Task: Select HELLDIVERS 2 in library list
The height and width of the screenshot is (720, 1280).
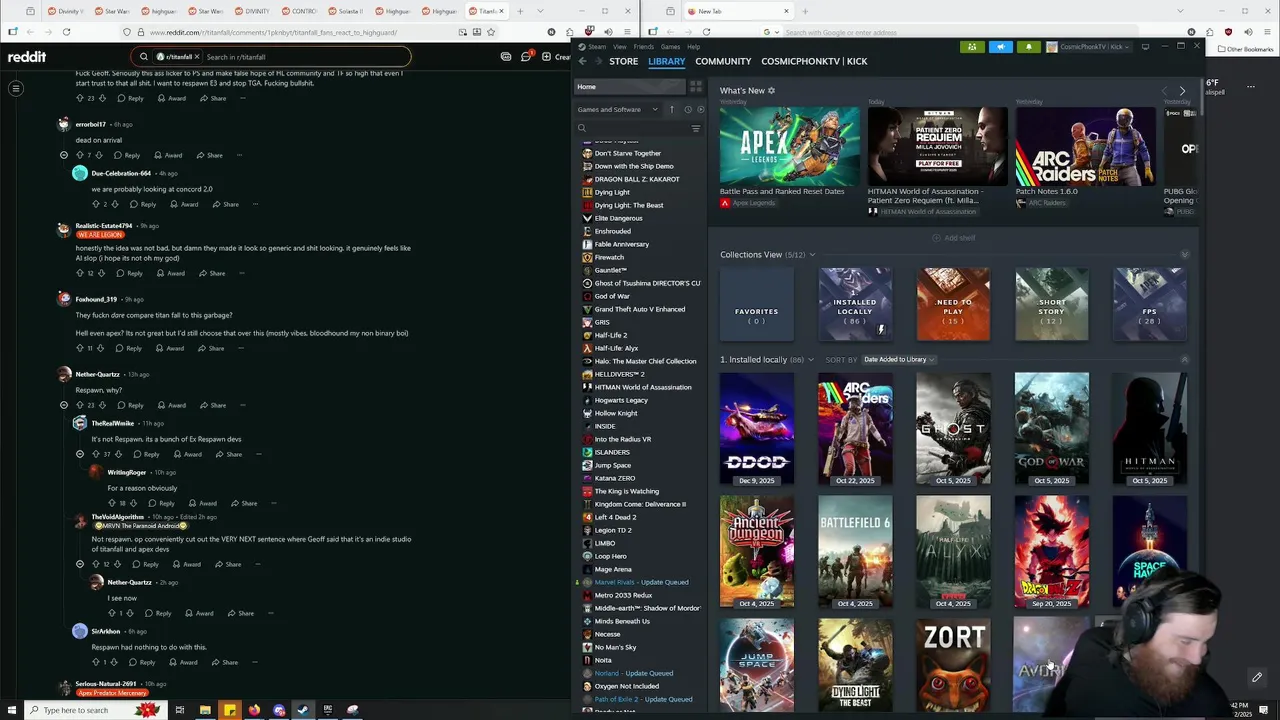Action: [619, 374]
